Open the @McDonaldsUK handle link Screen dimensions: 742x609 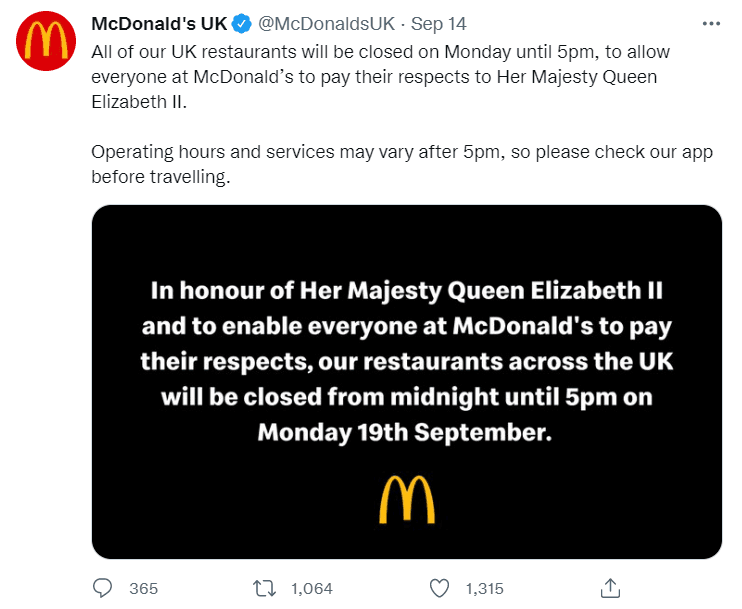[x=327, y=24]
